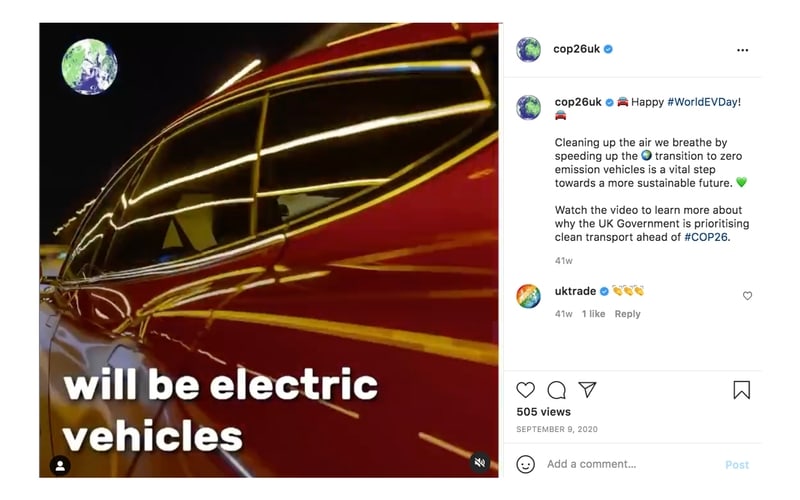Open uktrade profile avatar
Image resolution: width=800 pixels, height=500 pixels.
coord(529,296)
